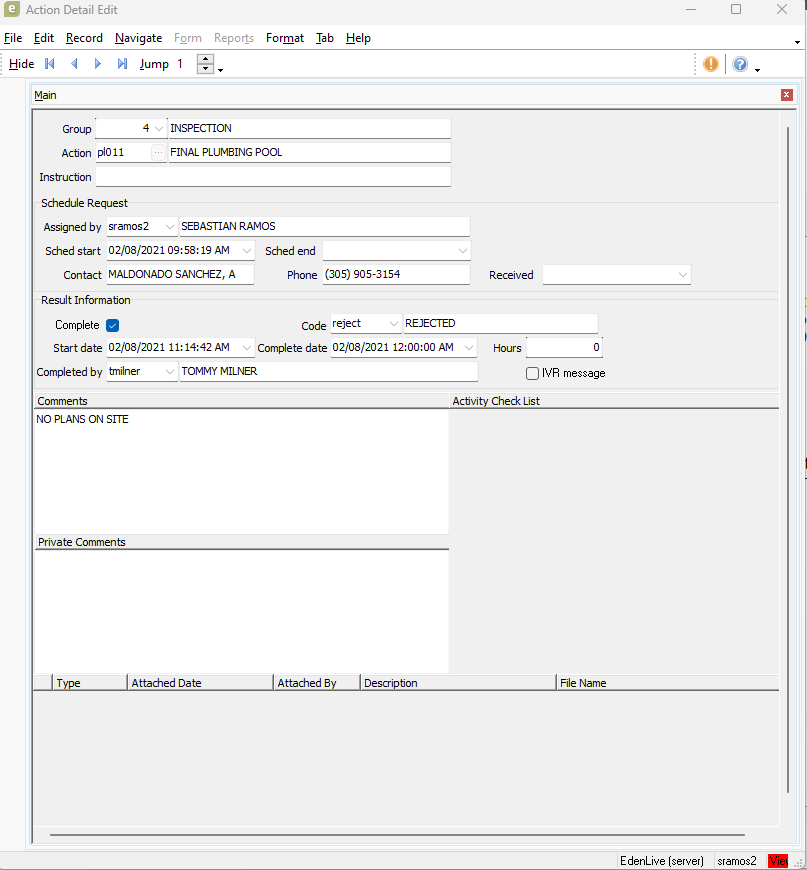Expand the Assigned by dropdown
The width and height of the screenshot is (807, 870).
168,227
